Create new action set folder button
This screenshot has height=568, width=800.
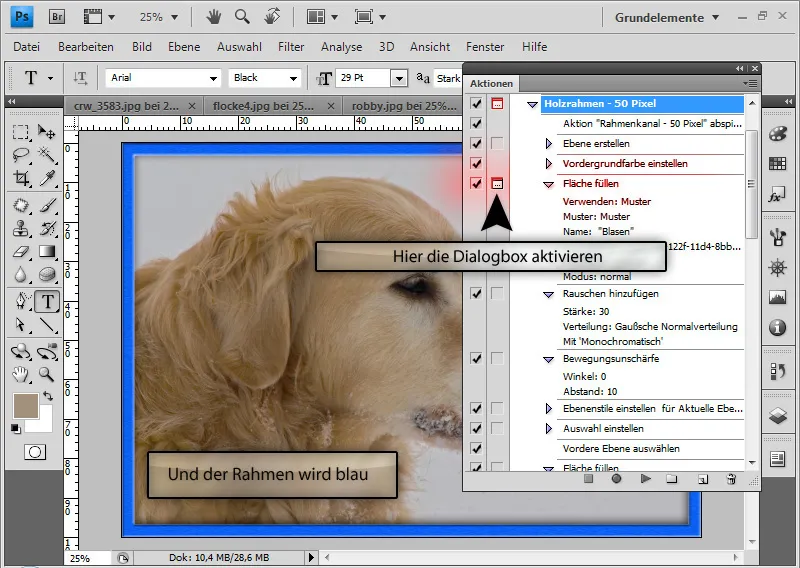[672, 479]
